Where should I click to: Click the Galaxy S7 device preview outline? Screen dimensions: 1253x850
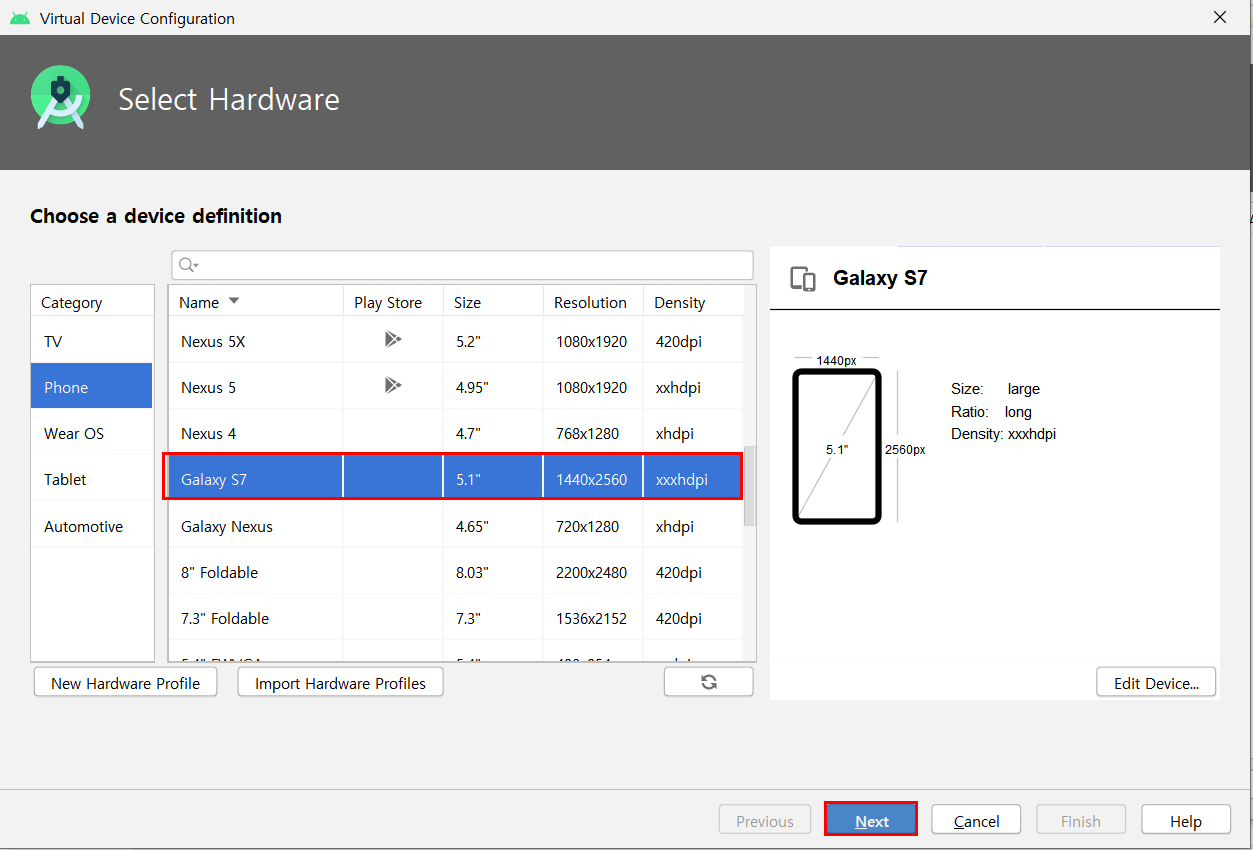click(837, 446)
